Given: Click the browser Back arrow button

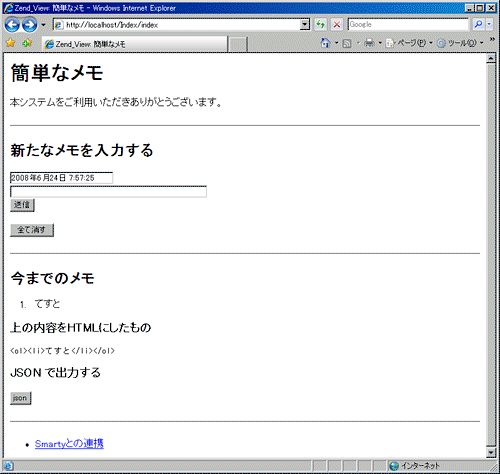Looking at the screenshot, I should [x=12, y=25].
